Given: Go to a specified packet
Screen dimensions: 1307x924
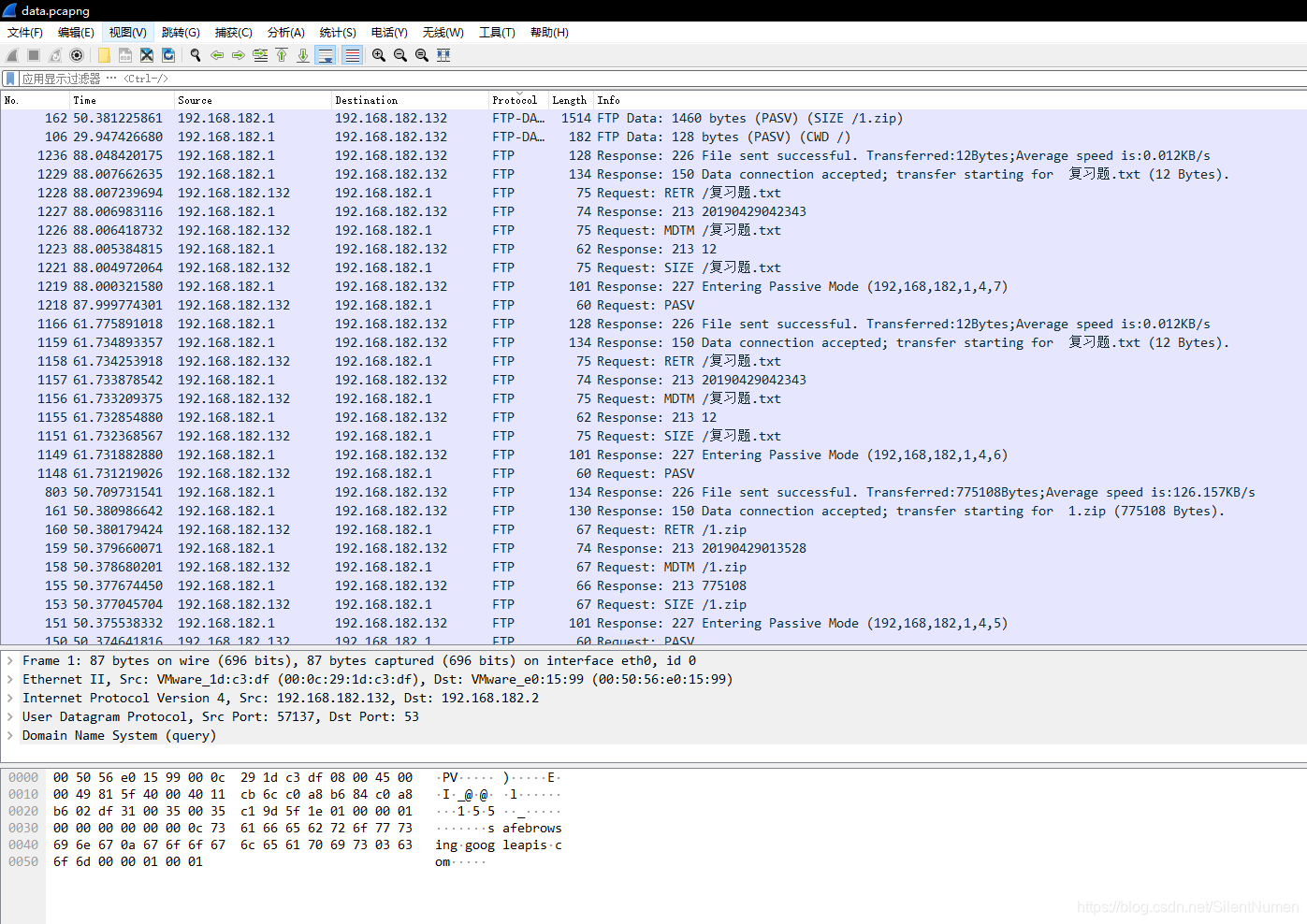Looking at the screenshot, I should 260,55.
